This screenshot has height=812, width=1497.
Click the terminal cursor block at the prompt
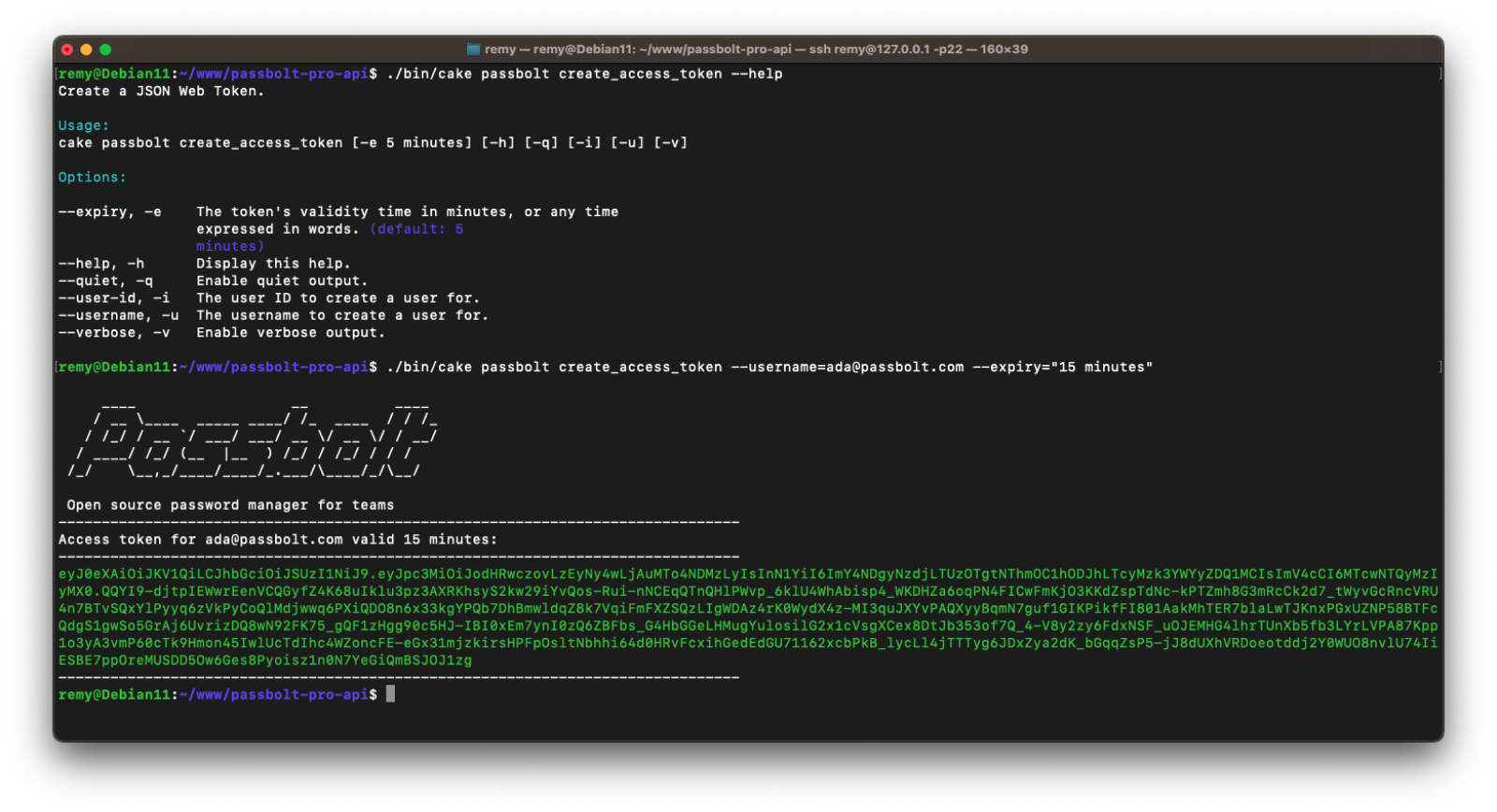tap(390, 694)
